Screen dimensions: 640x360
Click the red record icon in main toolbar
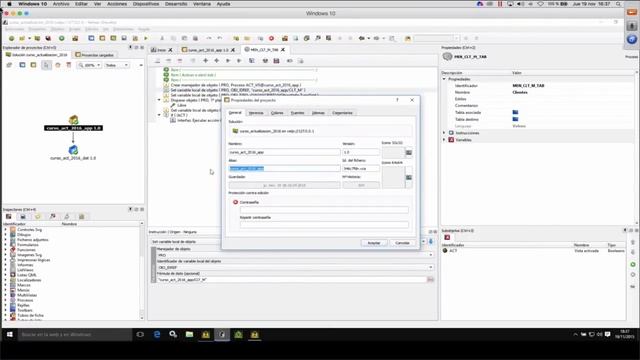point(271,38)
